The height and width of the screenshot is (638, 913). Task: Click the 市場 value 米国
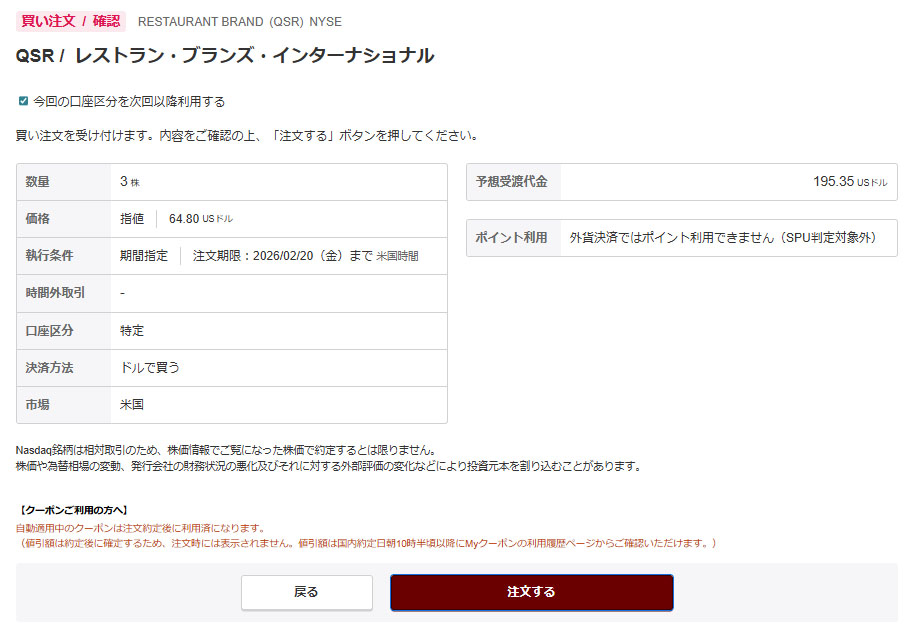[x=132, y=405]
